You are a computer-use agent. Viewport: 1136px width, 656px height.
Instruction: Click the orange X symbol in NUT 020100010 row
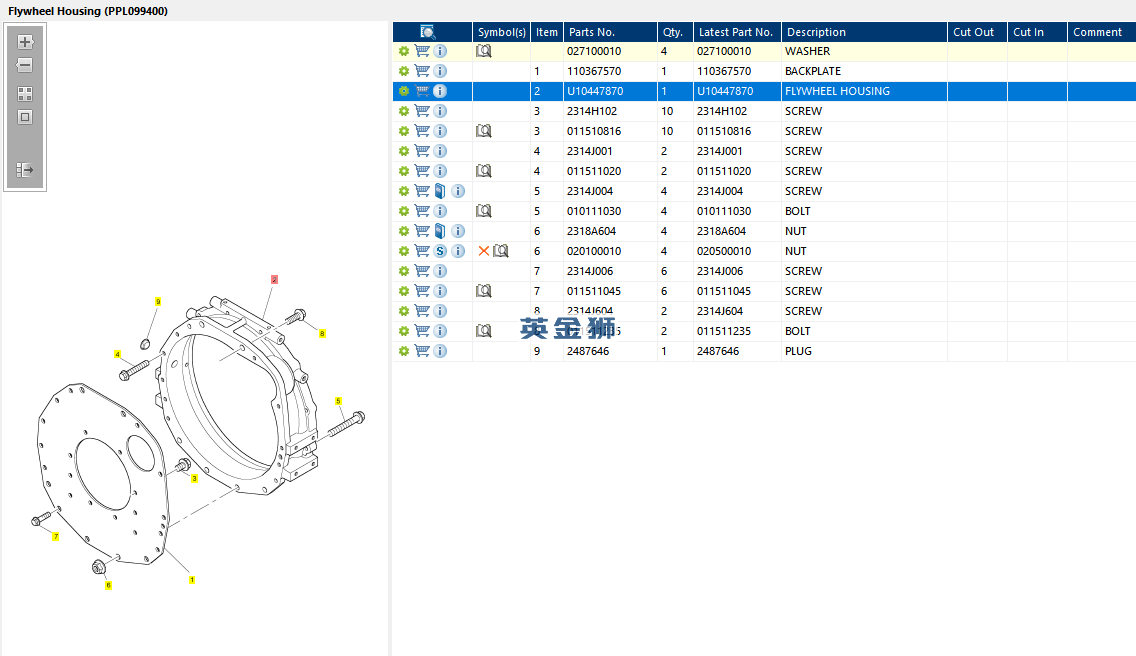(x=484, y=252)
